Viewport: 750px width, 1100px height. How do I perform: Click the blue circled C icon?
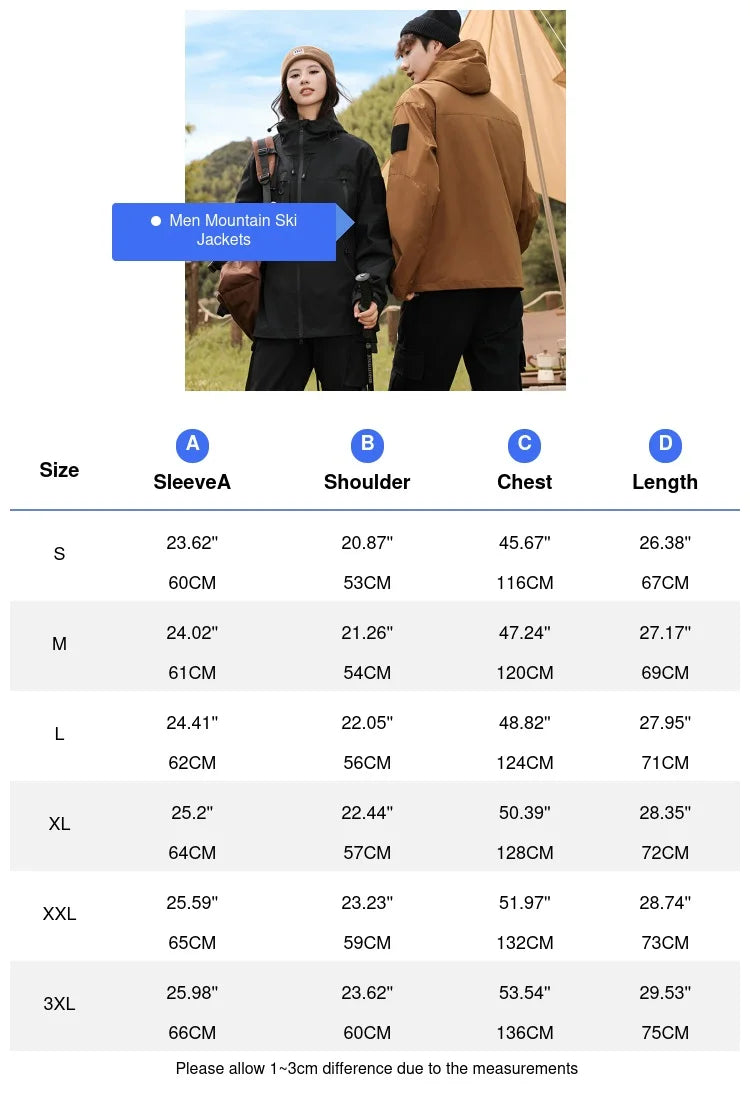click(524, 445)
